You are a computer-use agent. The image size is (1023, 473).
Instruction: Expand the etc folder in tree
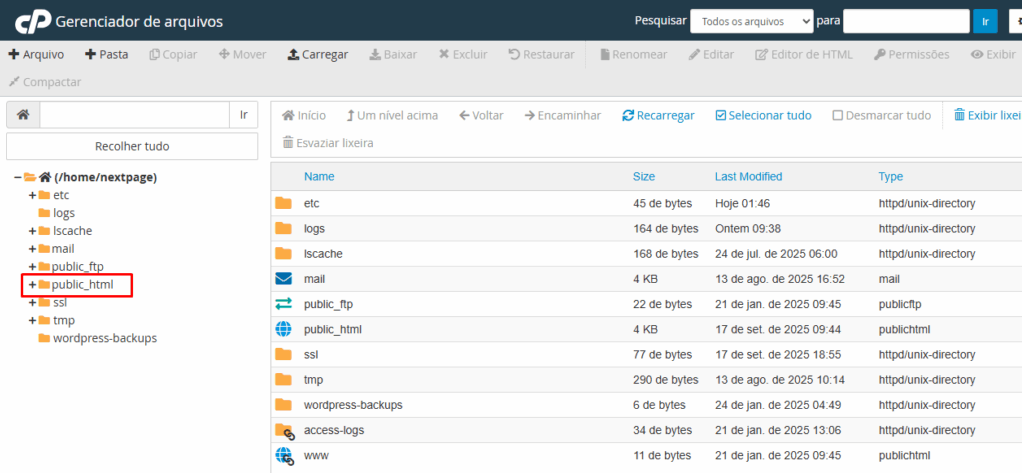pyautogui.click(x=32, y=195)
